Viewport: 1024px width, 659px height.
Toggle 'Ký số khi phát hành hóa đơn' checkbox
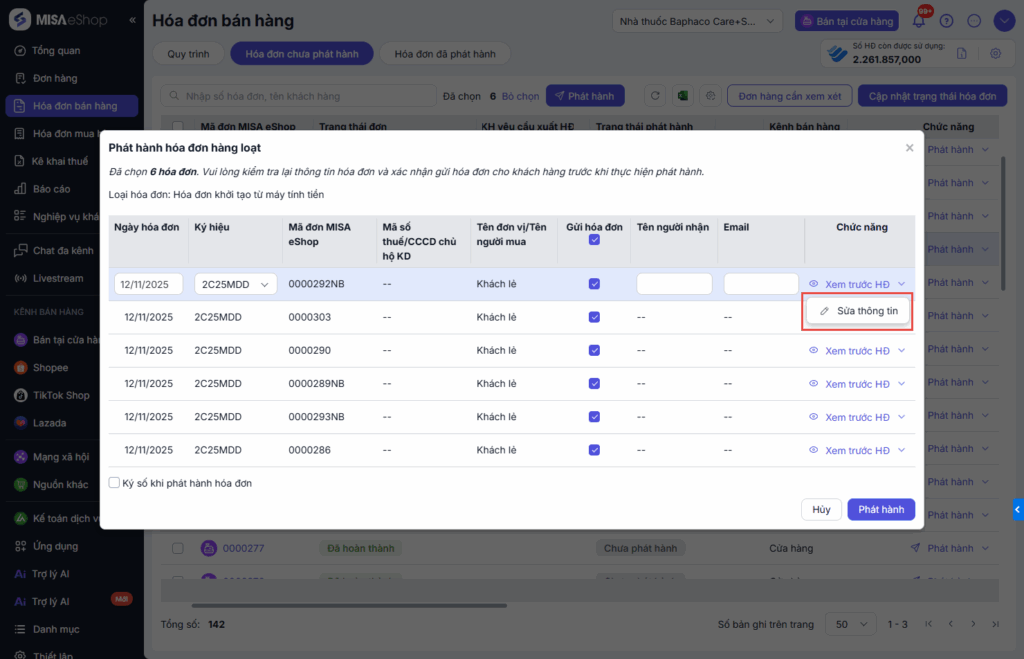click(x=115, y=483)
